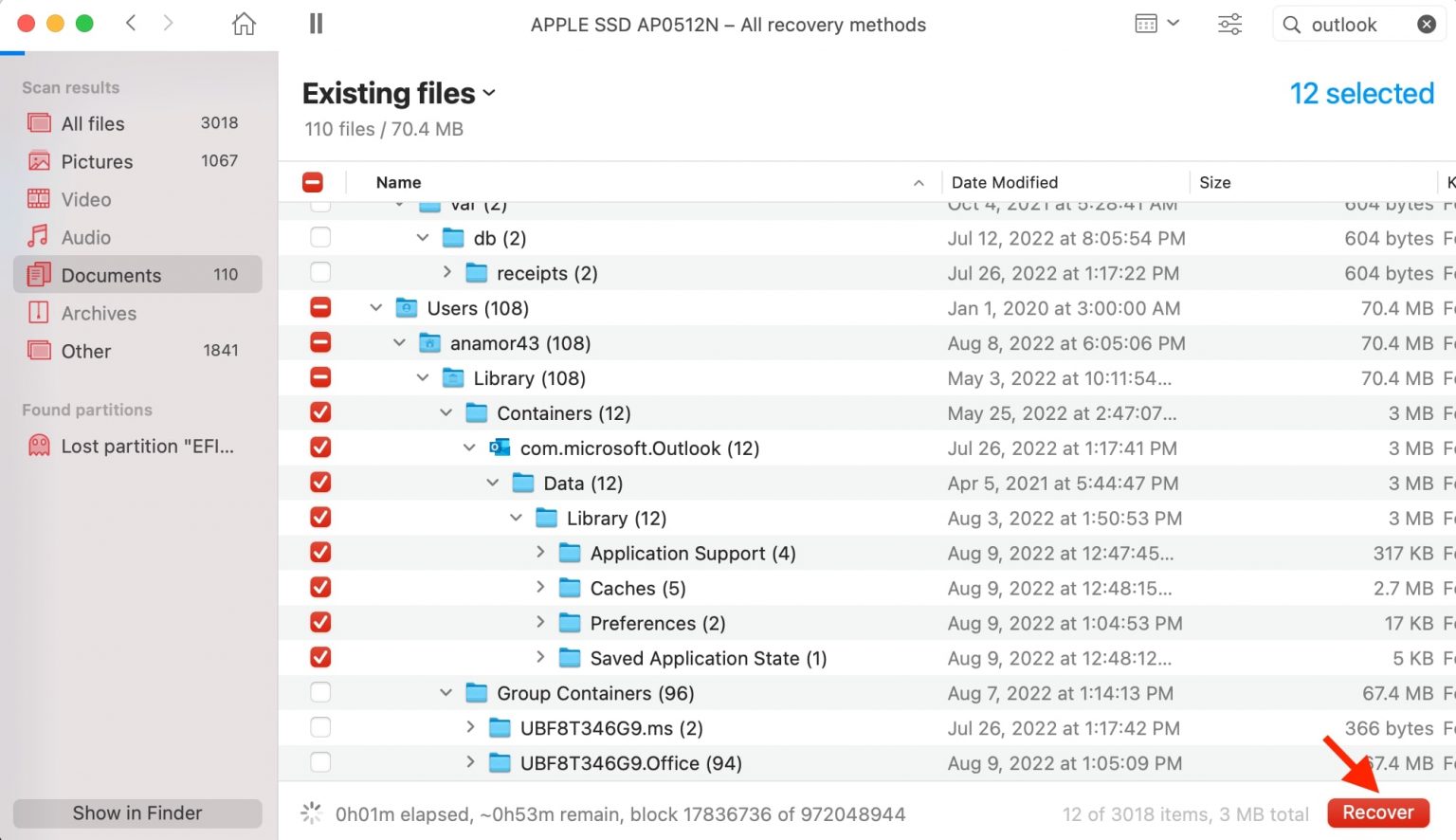Select the Video category in the sidebar
The width and height of the screenshot is (1456, 840).
point(86,199)
